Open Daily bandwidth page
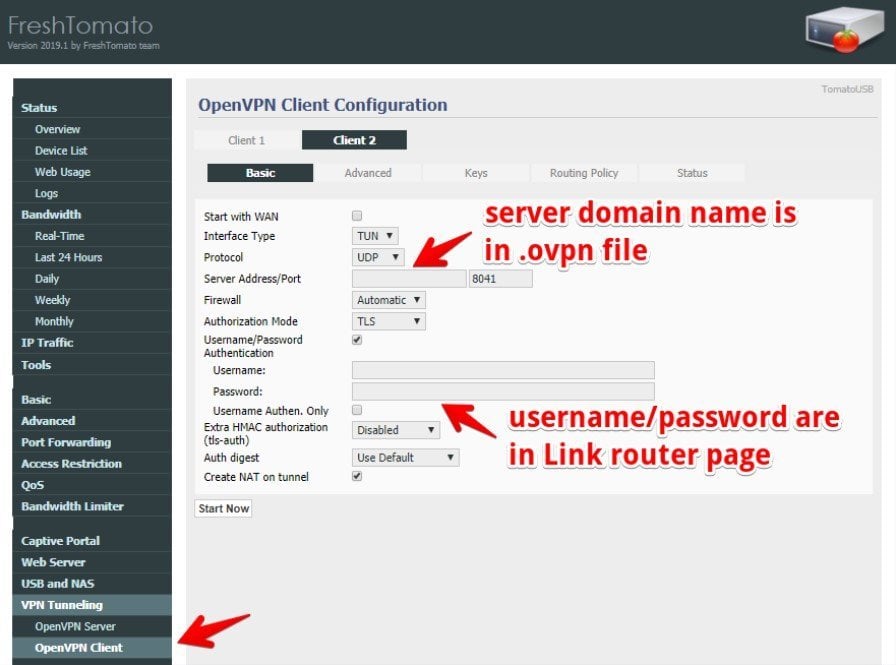Viewport: 896px width, 665px height. pos(92,279)
